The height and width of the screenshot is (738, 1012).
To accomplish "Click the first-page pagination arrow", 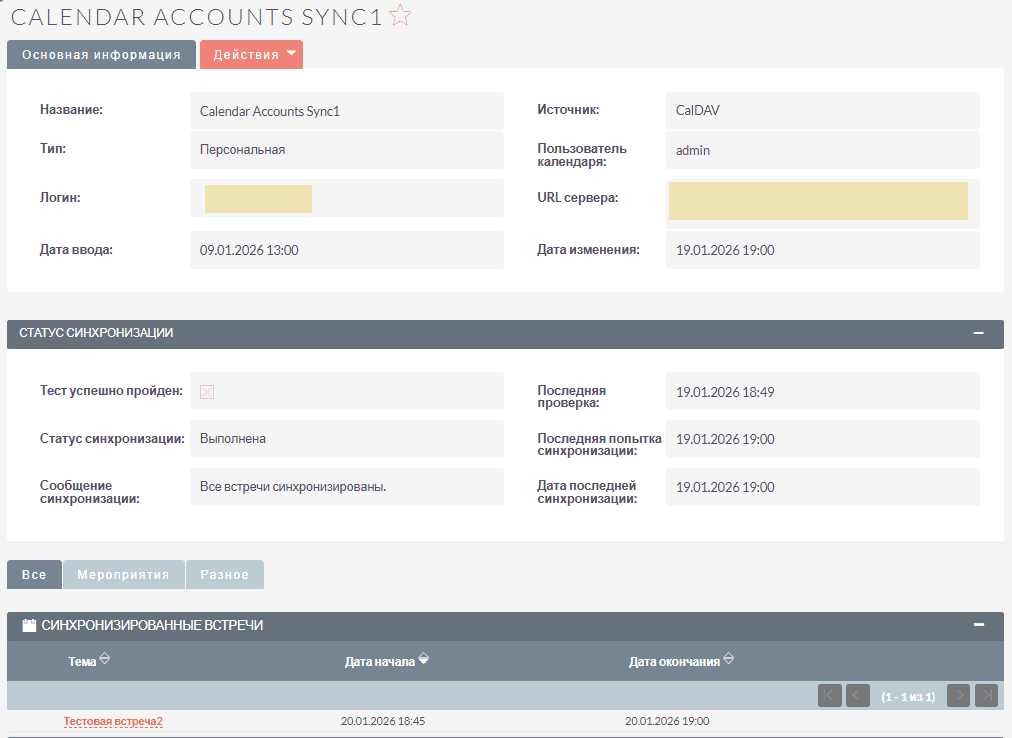I will coord(828,695).
